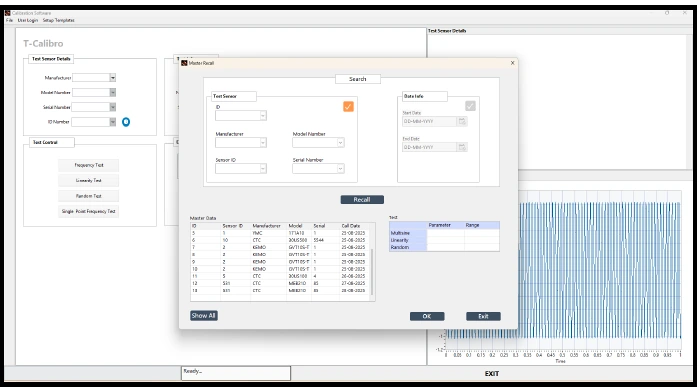Open End Date calendar picker icon
This screenshot has height=387, width=699.
click(x=462, y=147)
